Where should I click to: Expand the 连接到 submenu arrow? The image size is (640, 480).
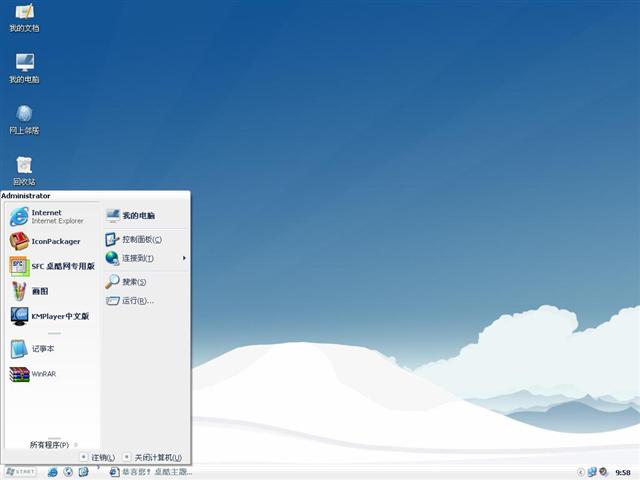point(184,258)
